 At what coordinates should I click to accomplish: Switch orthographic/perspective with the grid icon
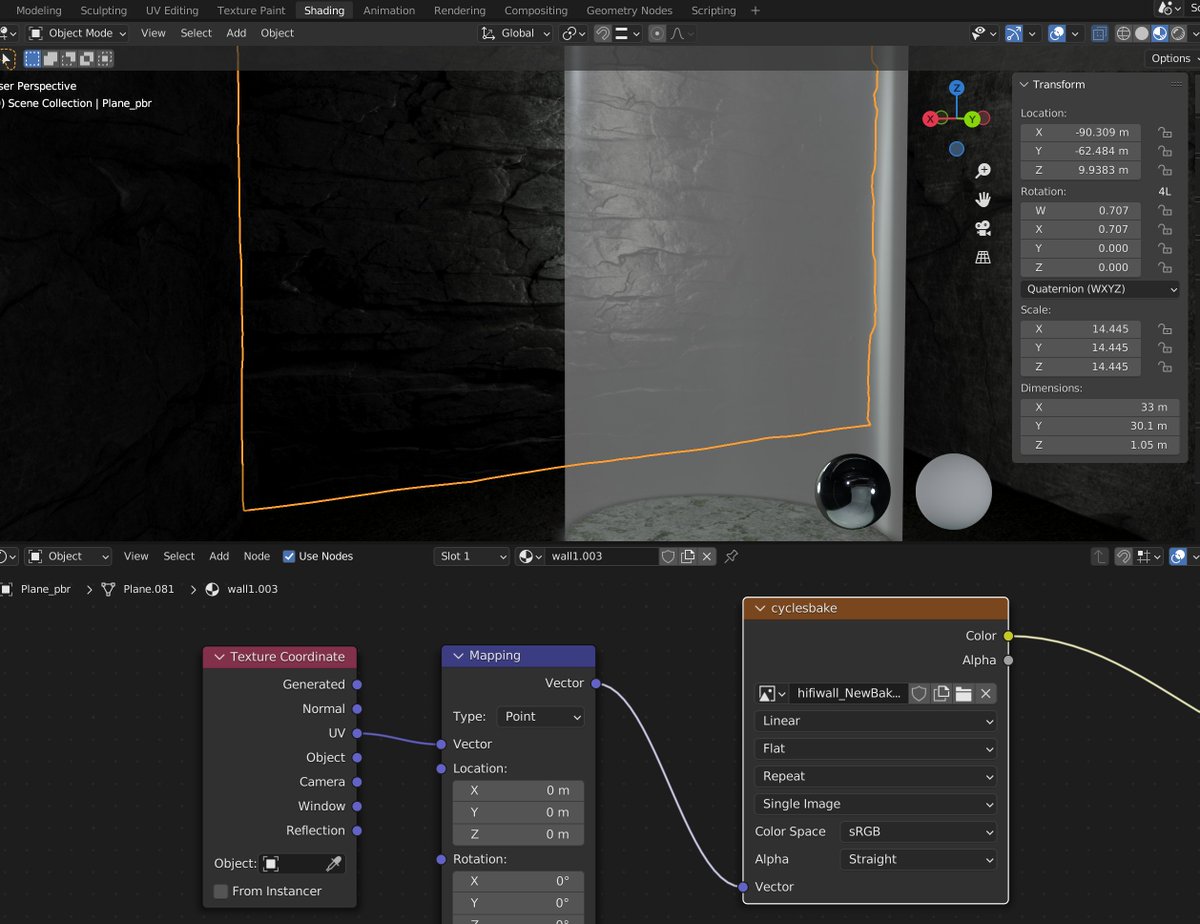pyautogui.click(x=983, y=257)
